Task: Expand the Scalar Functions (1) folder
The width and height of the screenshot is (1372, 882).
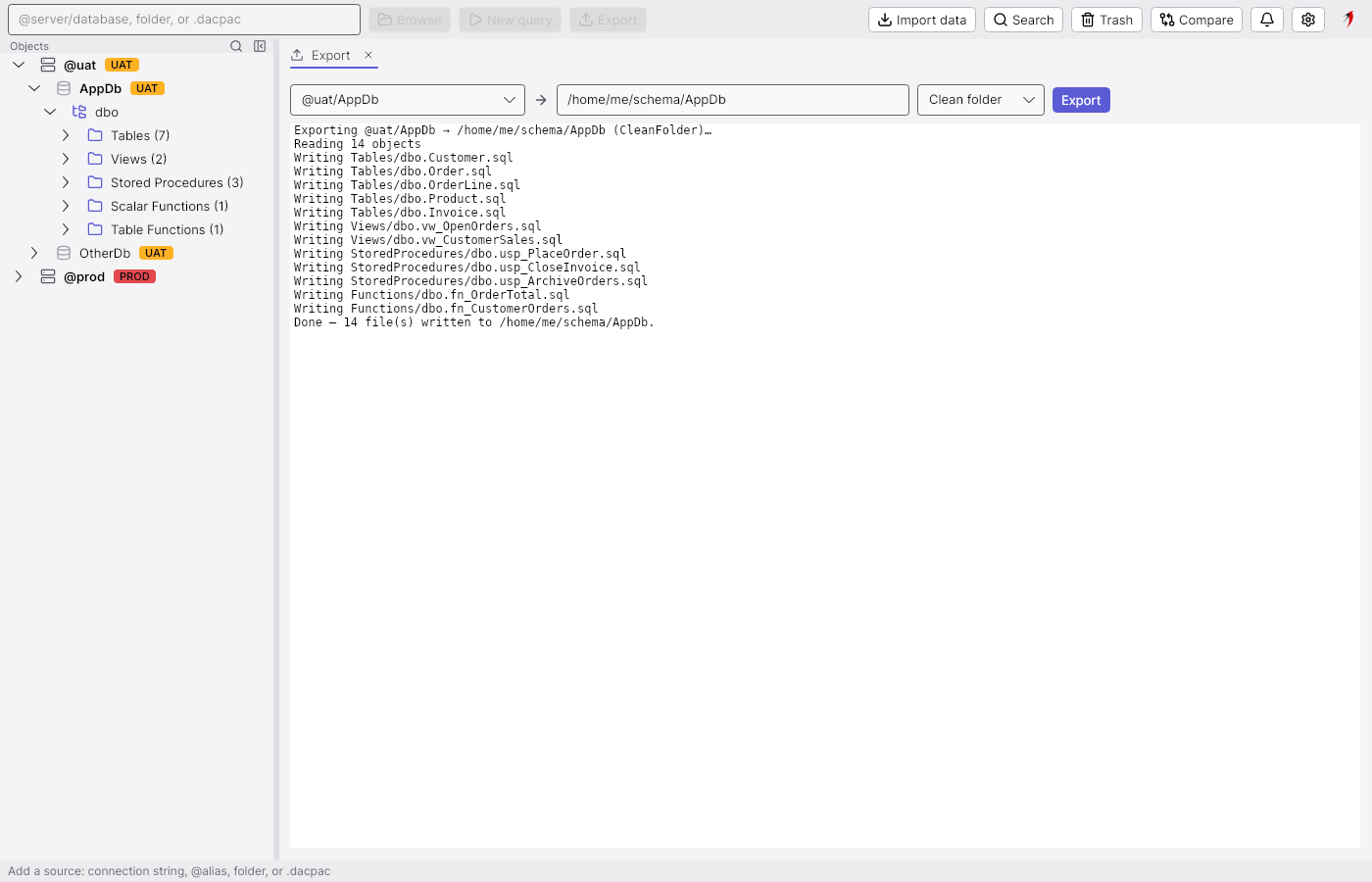Action: coord(66,206)
